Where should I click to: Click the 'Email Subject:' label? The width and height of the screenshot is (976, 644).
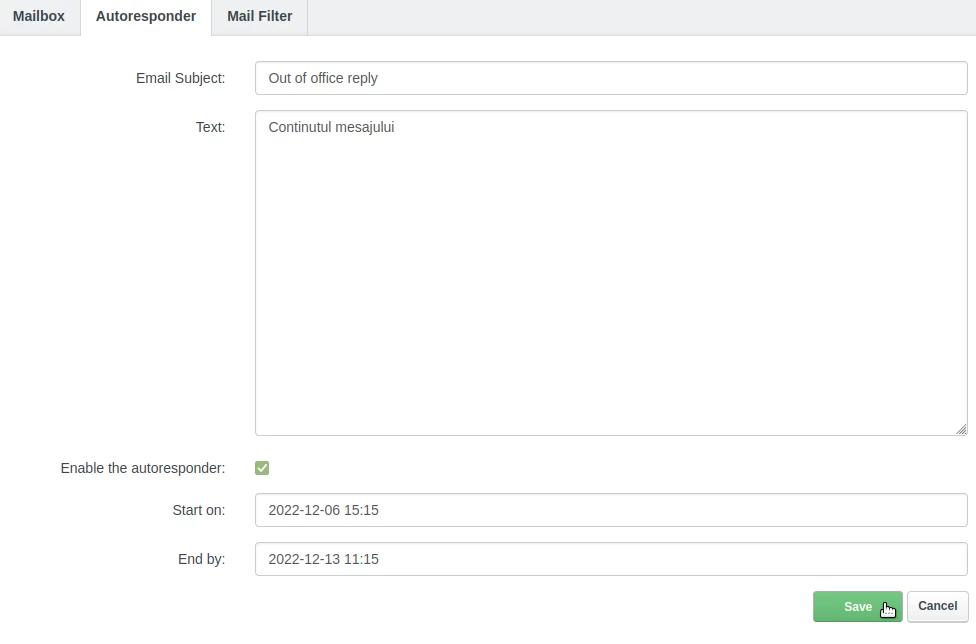click(180, 78)
